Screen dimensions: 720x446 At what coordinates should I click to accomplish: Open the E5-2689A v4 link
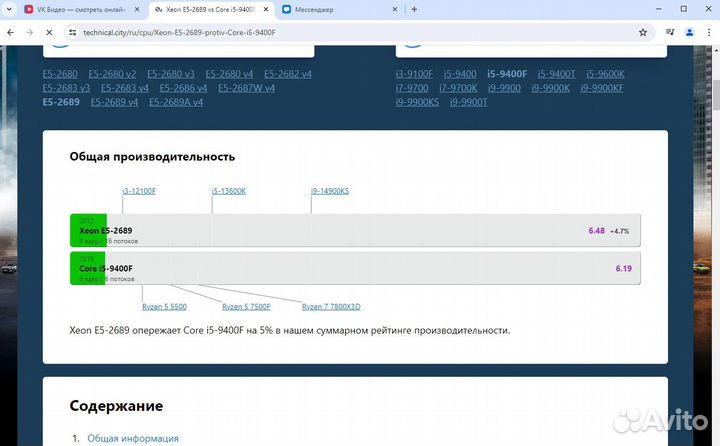[x=176, y=102]
